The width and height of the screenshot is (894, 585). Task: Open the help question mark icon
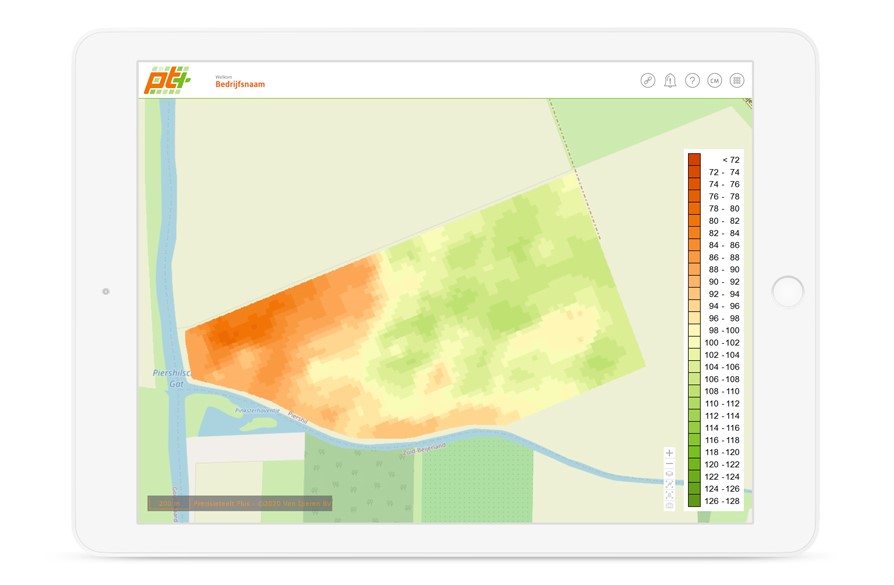click(x=692, y=81)
